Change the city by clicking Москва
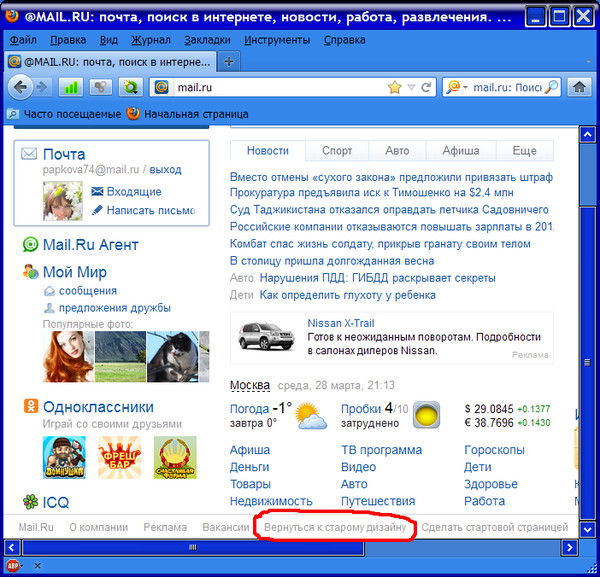The width and height of the screenshot is (600, 577). click(x=250, y=385)
